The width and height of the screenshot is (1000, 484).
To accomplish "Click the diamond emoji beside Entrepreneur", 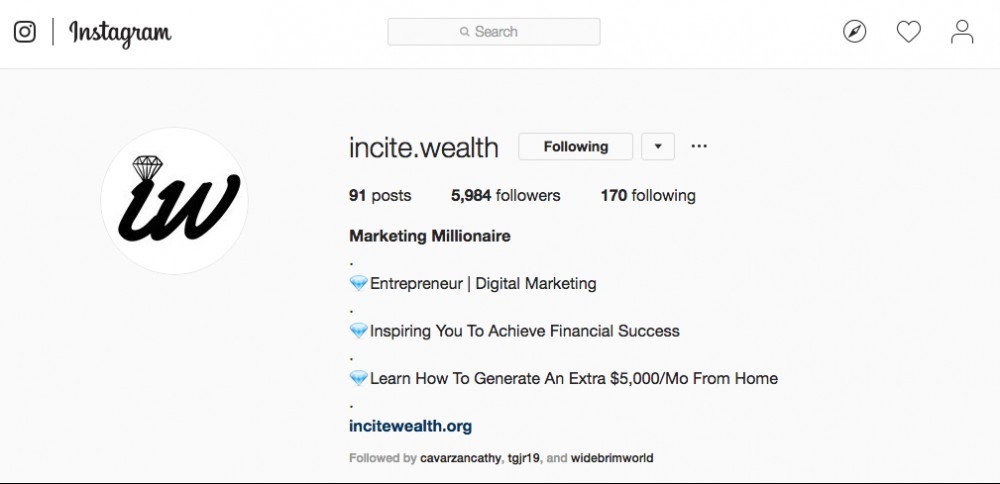I will pos(359,283).
